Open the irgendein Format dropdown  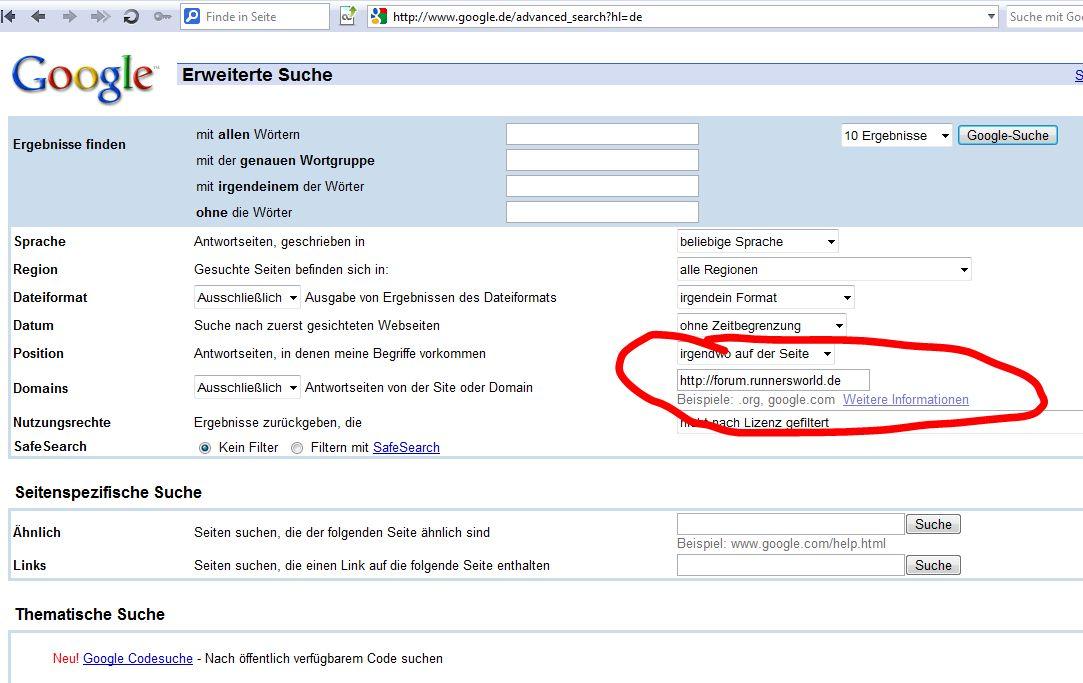pos(765,298)
